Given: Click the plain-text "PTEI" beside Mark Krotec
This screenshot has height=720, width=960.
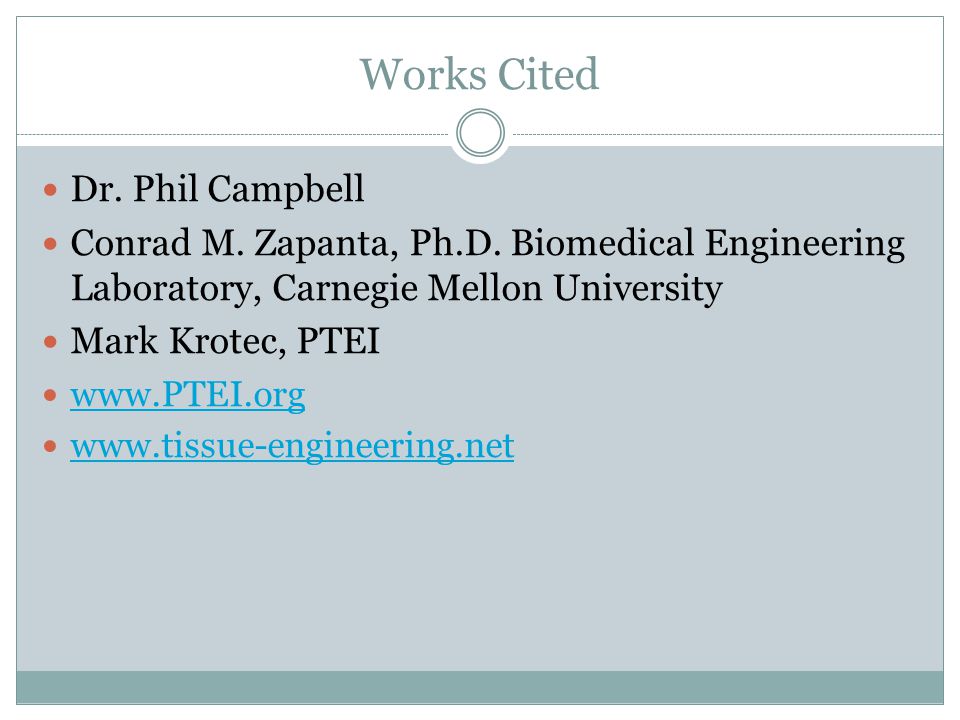Looking at the screenshot, I should [x=339, y=341].
